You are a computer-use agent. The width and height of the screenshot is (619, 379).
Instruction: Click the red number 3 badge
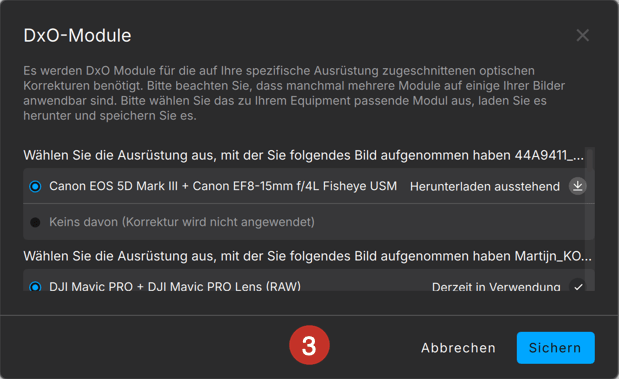pos(309,345)
